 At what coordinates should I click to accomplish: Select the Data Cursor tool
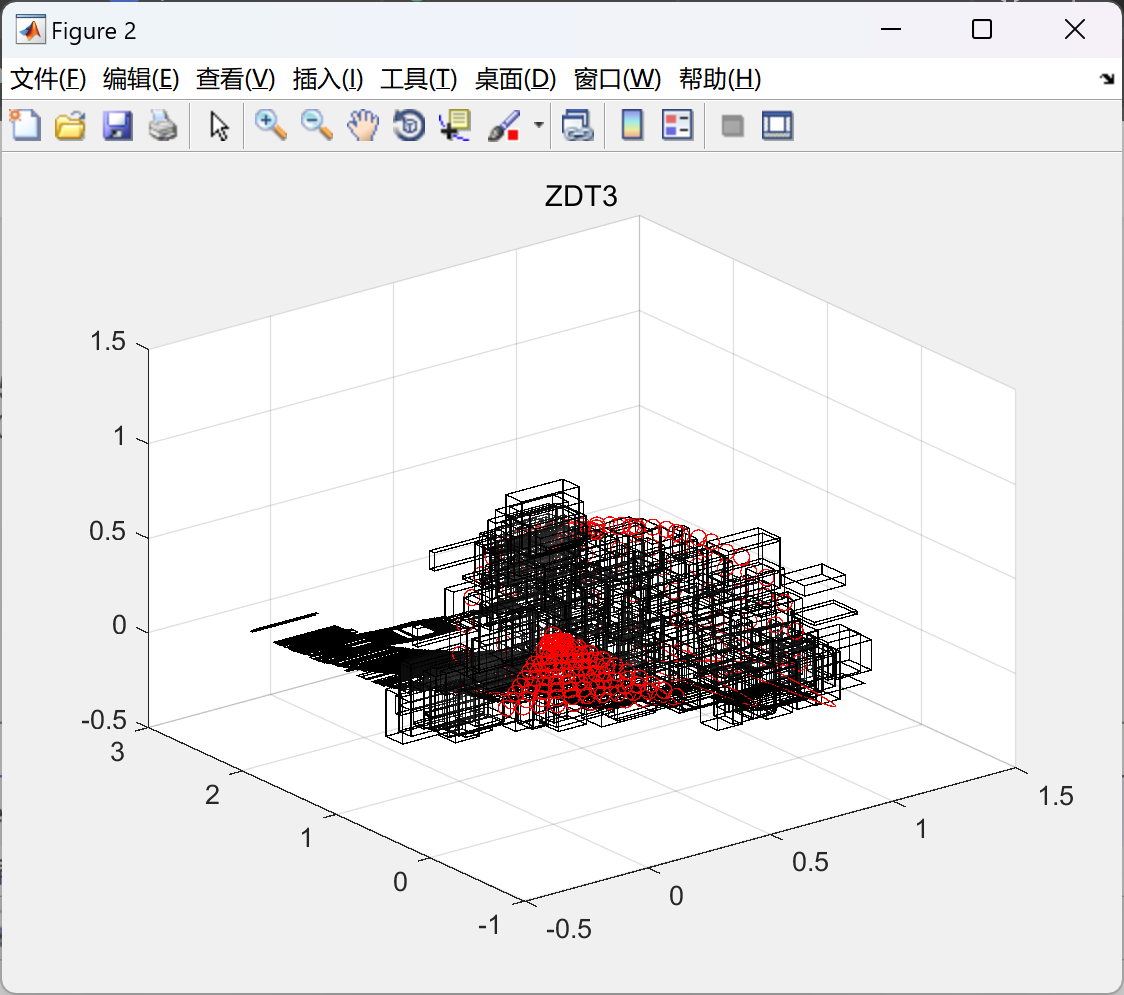pos(455,125)
